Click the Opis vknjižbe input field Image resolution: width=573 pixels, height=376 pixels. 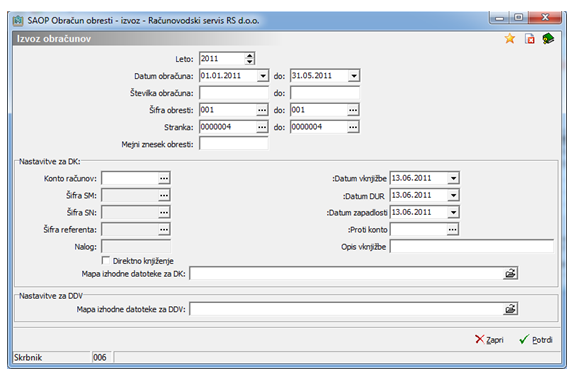pyautogui.click(x=471, y=247)
